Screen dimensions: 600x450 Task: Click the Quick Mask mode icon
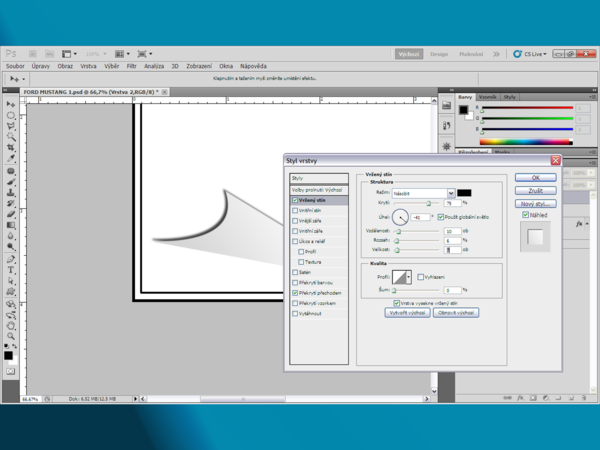11,371
